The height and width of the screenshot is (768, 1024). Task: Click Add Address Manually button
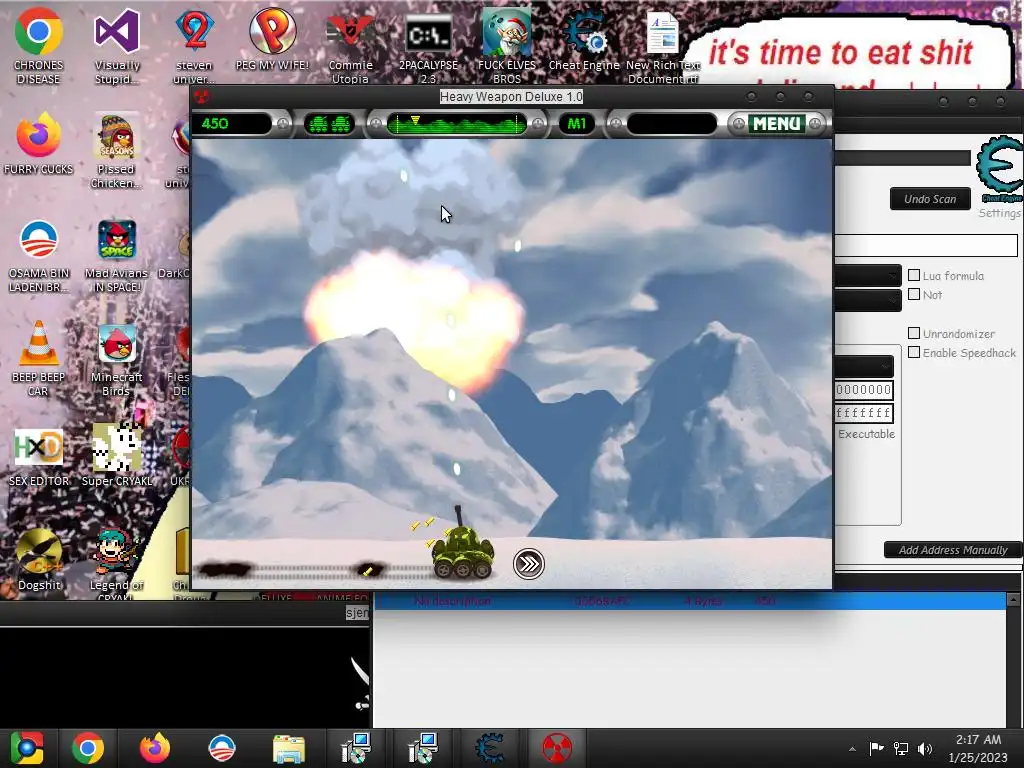[953, 550]
